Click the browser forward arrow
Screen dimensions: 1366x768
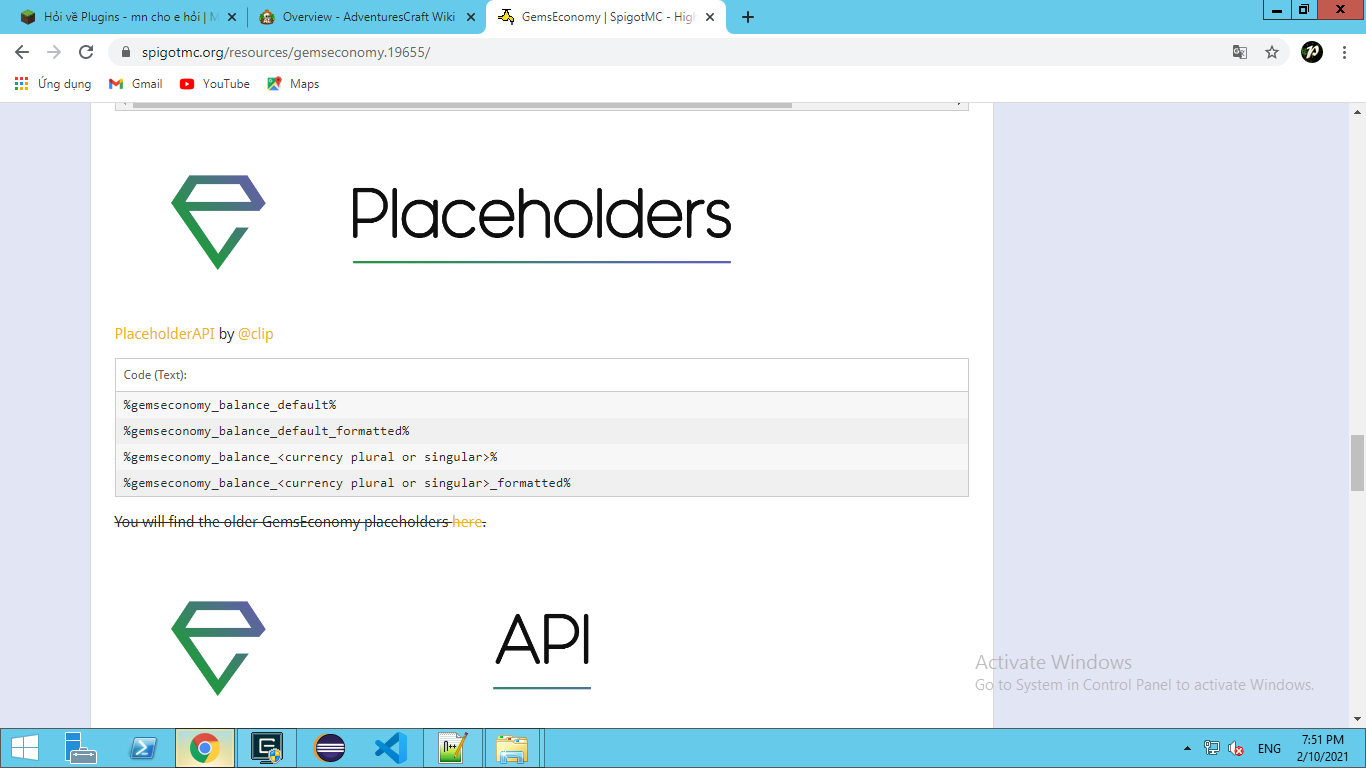54,52
